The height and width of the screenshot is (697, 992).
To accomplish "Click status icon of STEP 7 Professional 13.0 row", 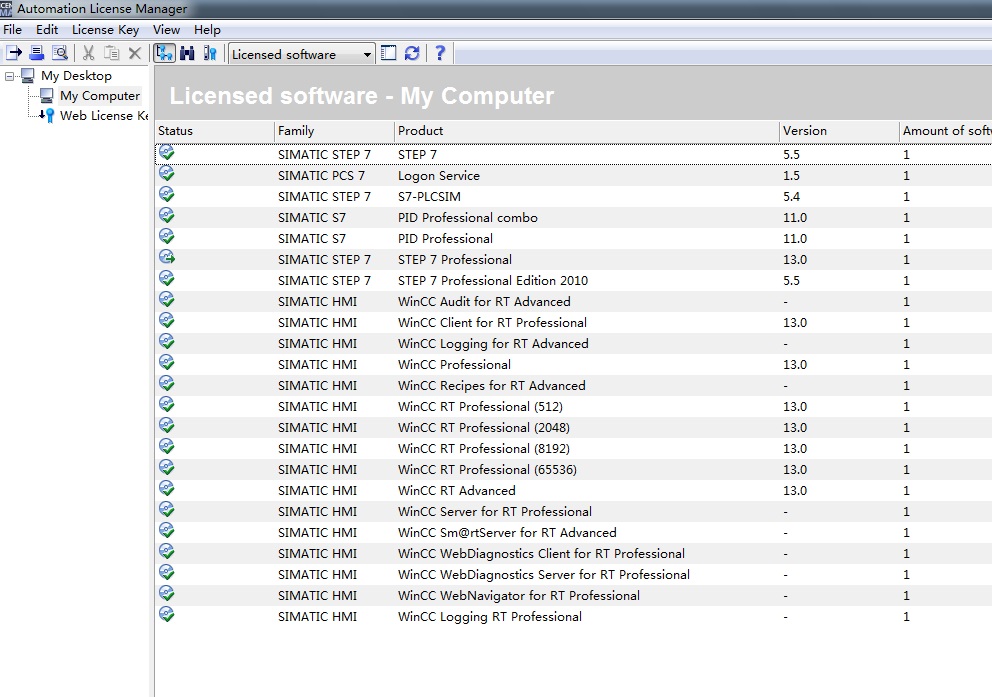I will click(x=166, y=258).
